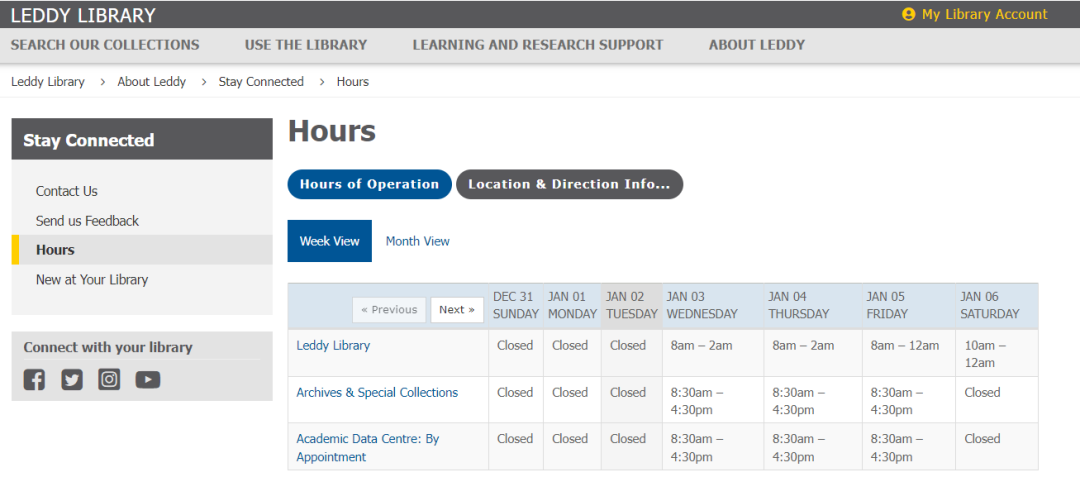Click Archives Saturday Closed cell

(997, 400)
